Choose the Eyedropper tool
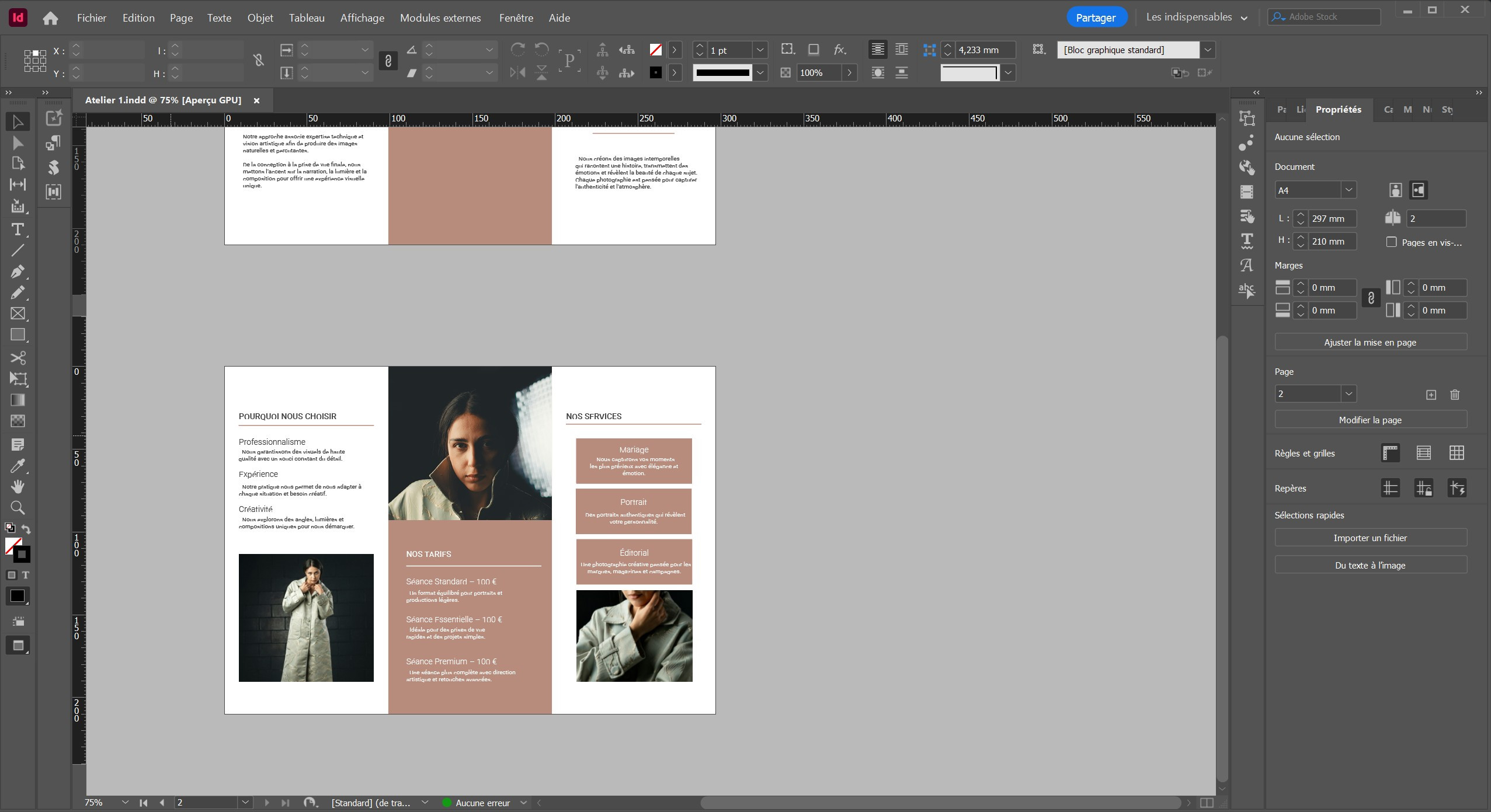The width and height of the screenshot is (1491, 812). point(18,465)
